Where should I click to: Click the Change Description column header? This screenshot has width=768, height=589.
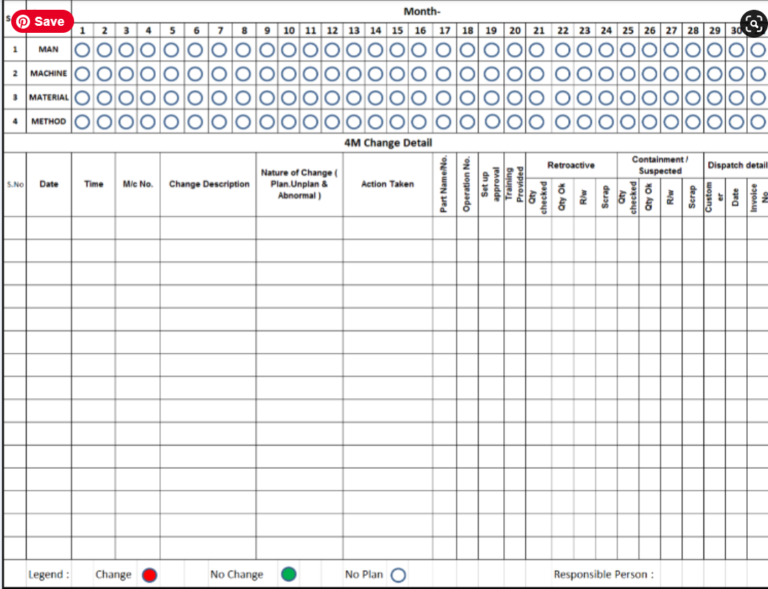209,184
